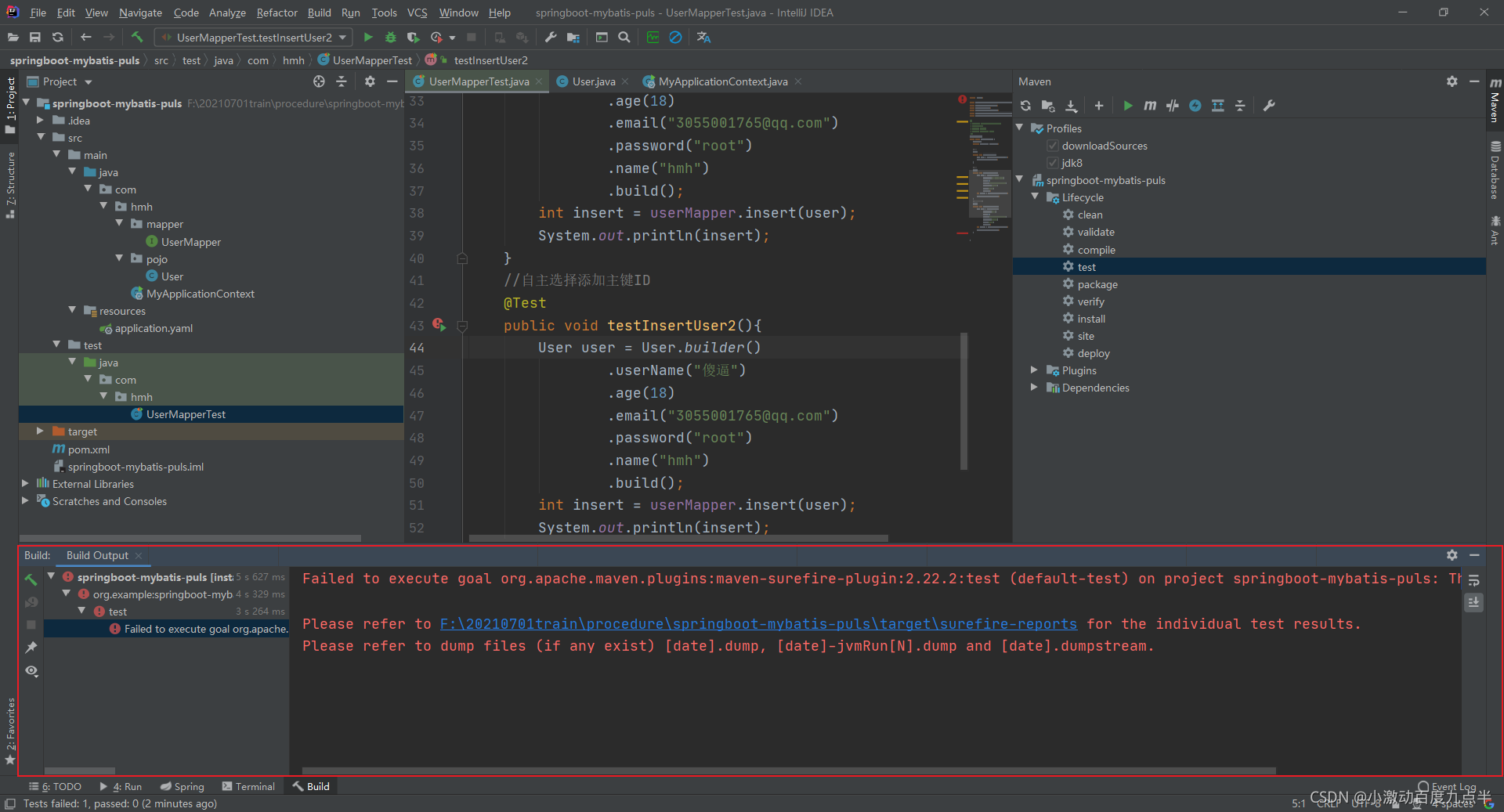Open the 6: TODO tool window tab
This screenshot has width=1504, height=812.
[55, 786]
